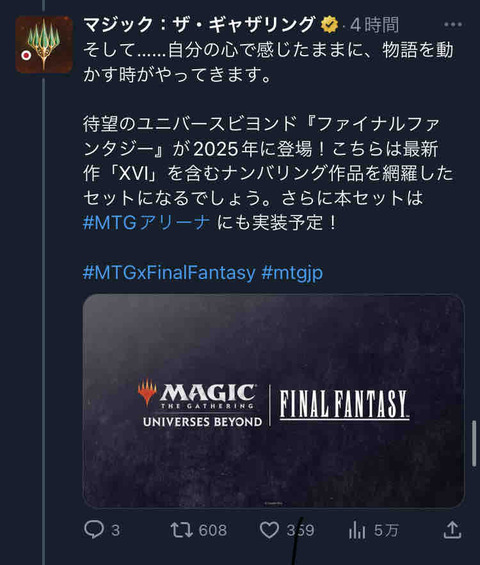The width and height of the screenshot is (480, 565).
Task: Open the #MTGxFinalFantasy hashtag
Action: point(169,272)
